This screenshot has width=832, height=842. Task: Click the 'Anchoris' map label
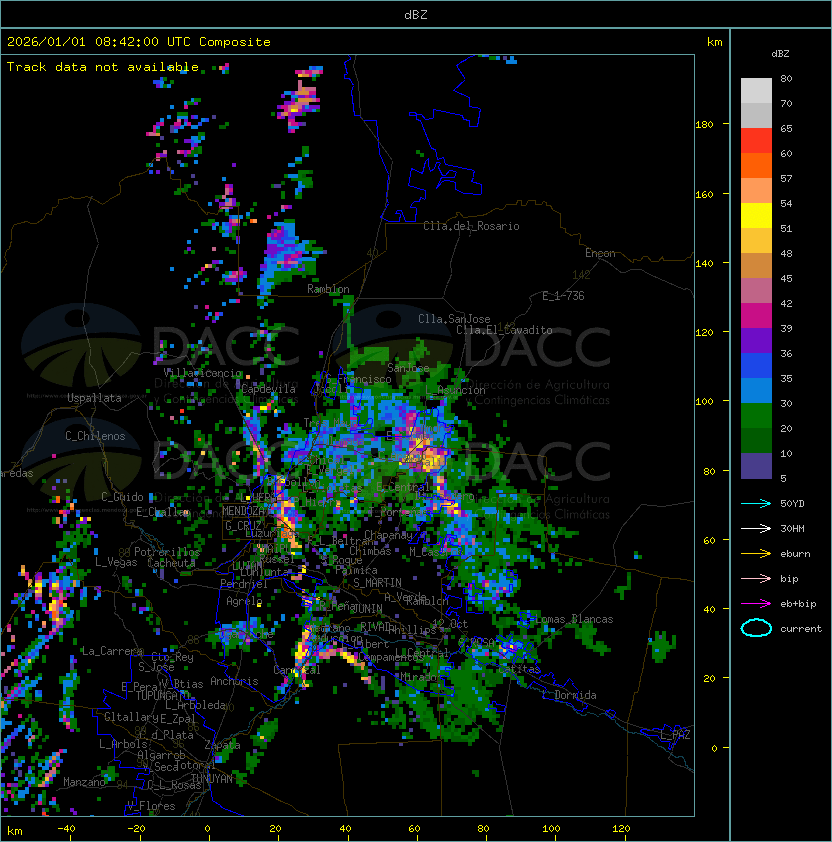click(234, 681)
